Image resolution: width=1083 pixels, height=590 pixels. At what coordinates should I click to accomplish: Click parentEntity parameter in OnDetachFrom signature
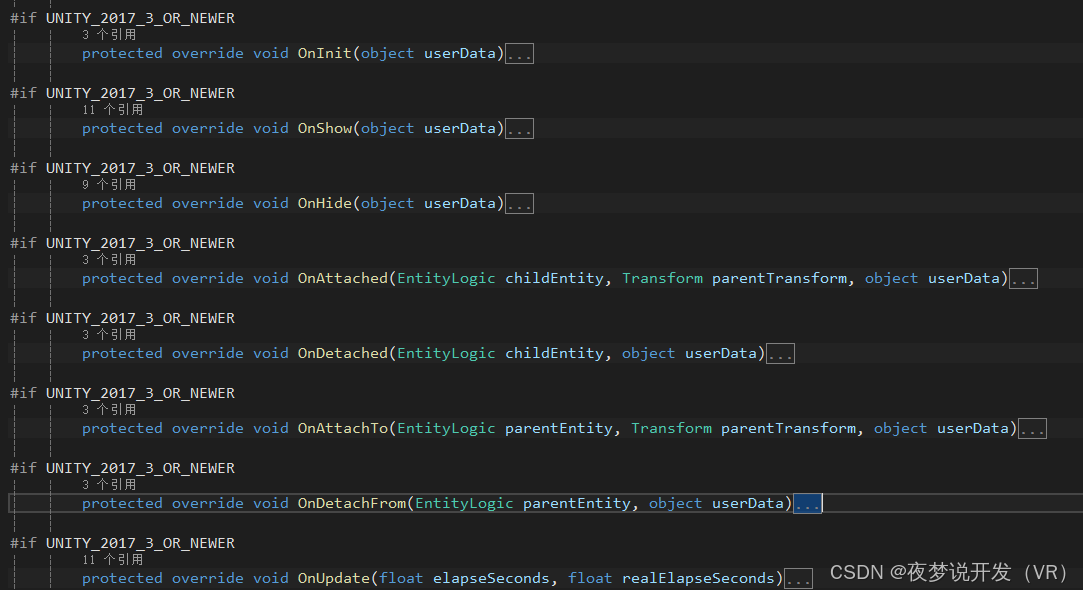coord(577,503)
